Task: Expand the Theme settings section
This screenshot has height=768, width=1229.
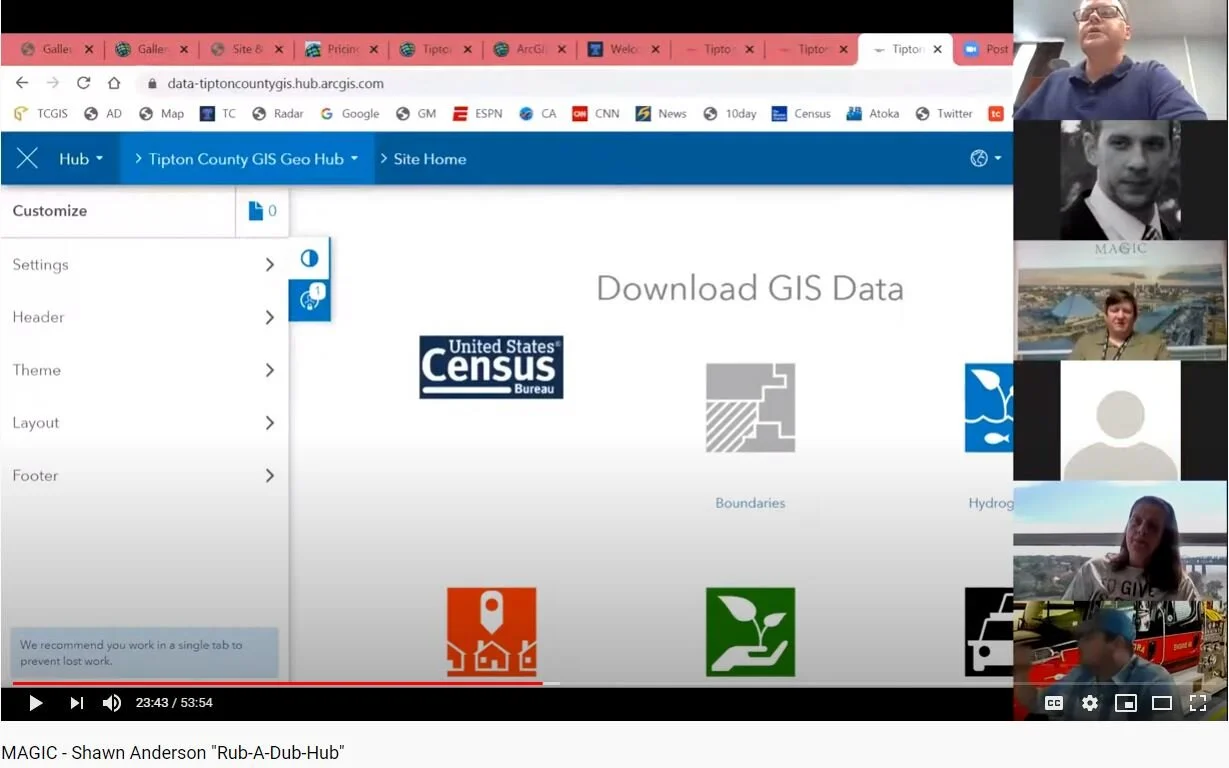Action: (140, 370)
